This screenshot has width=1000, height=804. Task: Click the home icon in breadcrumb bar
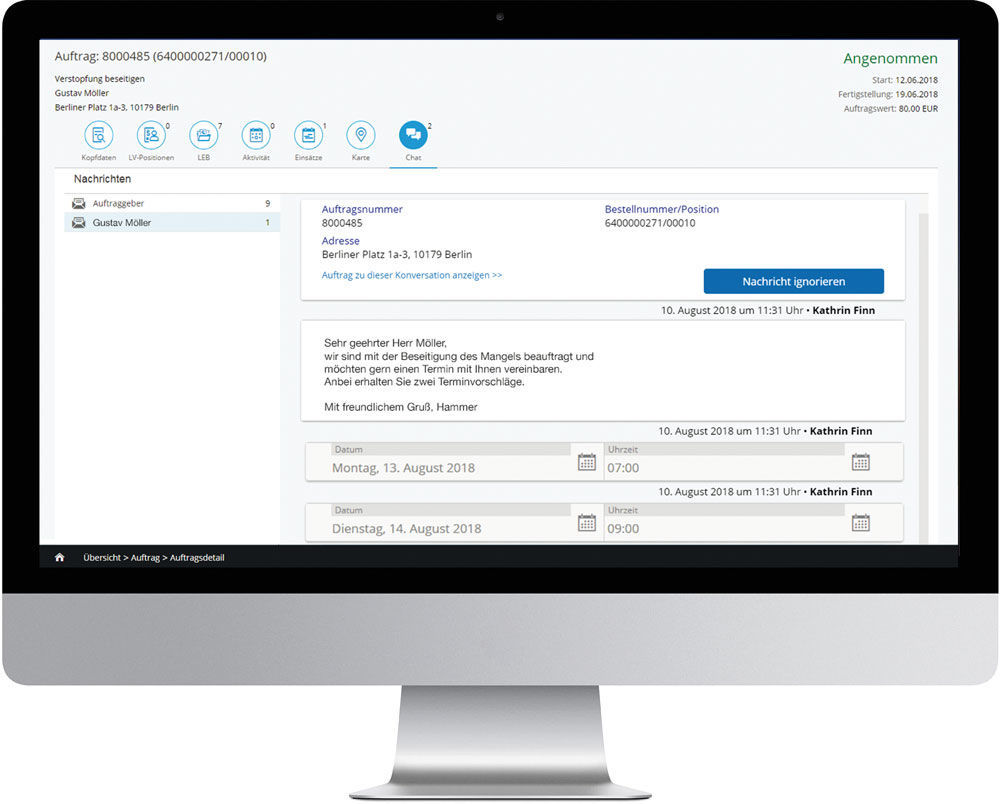coord(60,558)
